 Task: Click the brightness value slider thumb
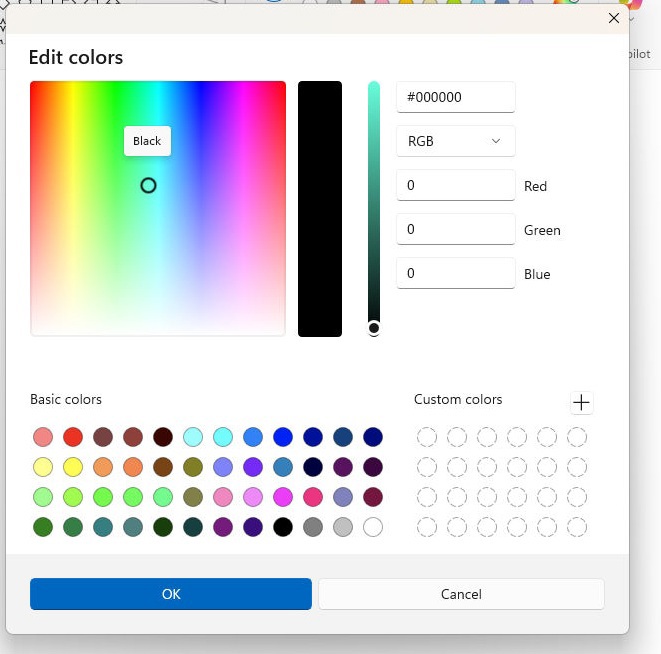pos(374,328)
